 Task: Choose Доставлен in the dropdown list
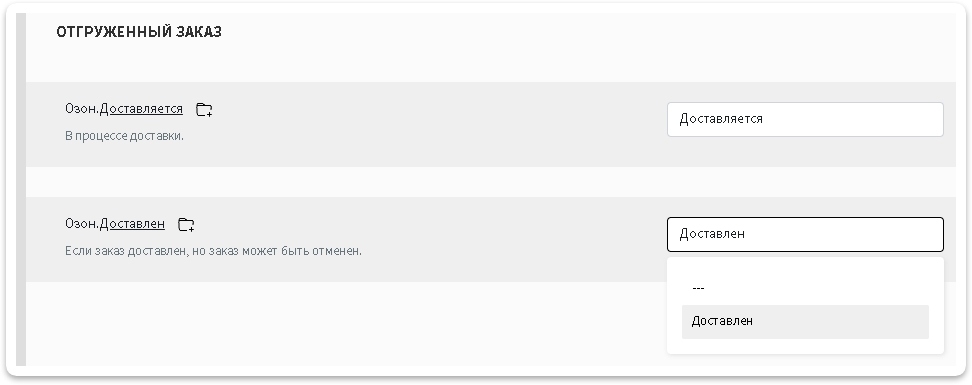coord(805,321)
